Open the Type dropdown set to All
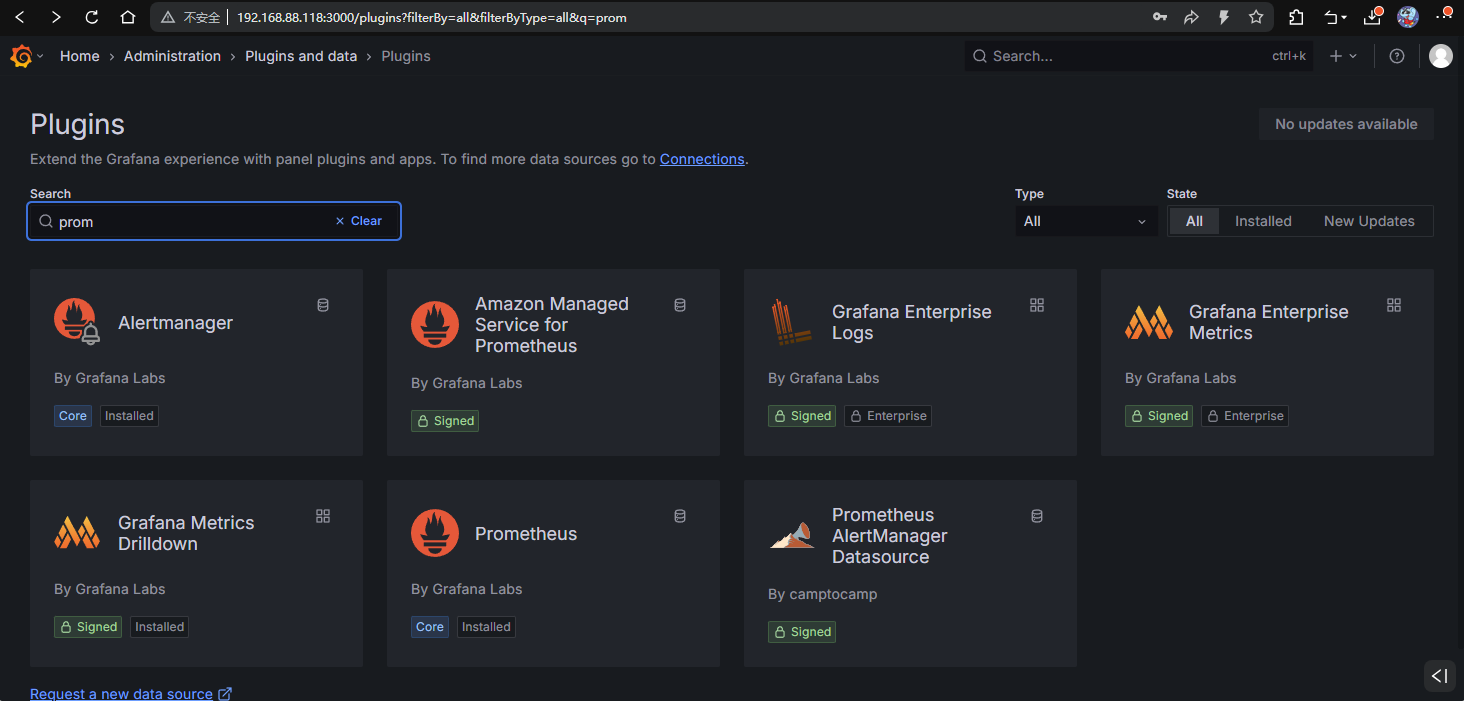 point(1086,221)
